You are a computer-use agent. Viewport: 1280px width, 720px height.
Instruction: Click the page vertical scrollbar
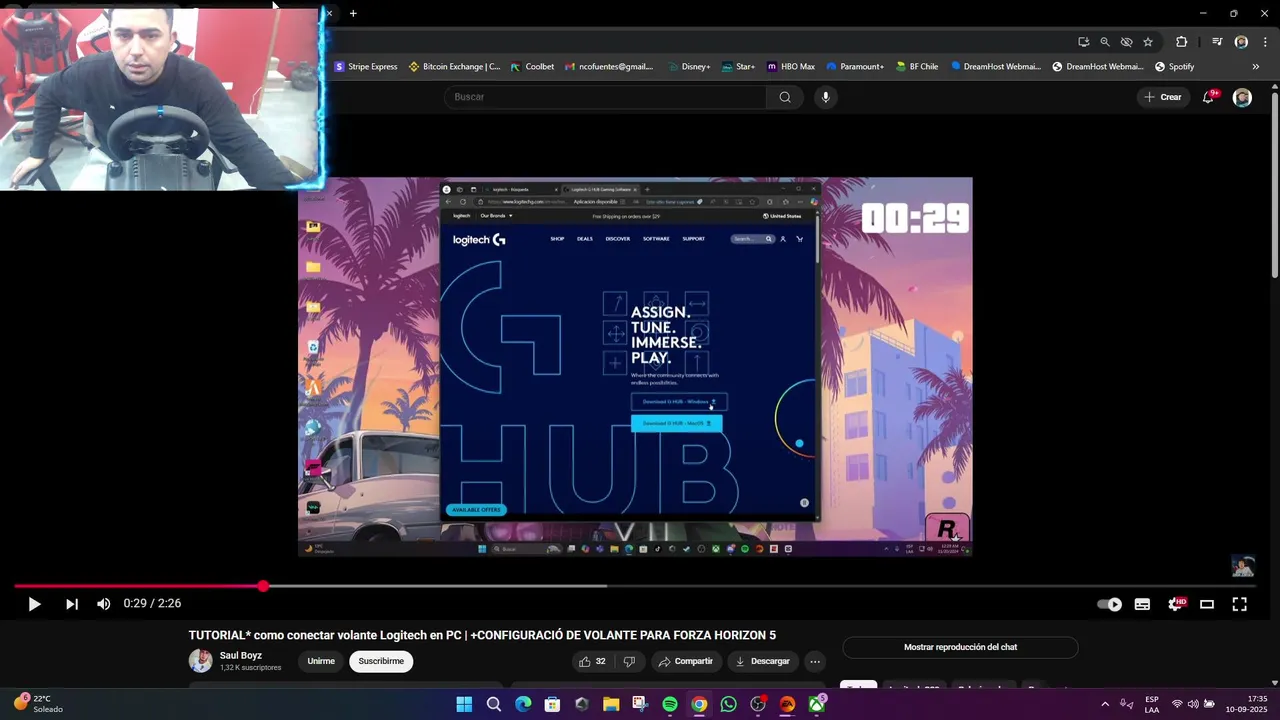[1274, 185]
